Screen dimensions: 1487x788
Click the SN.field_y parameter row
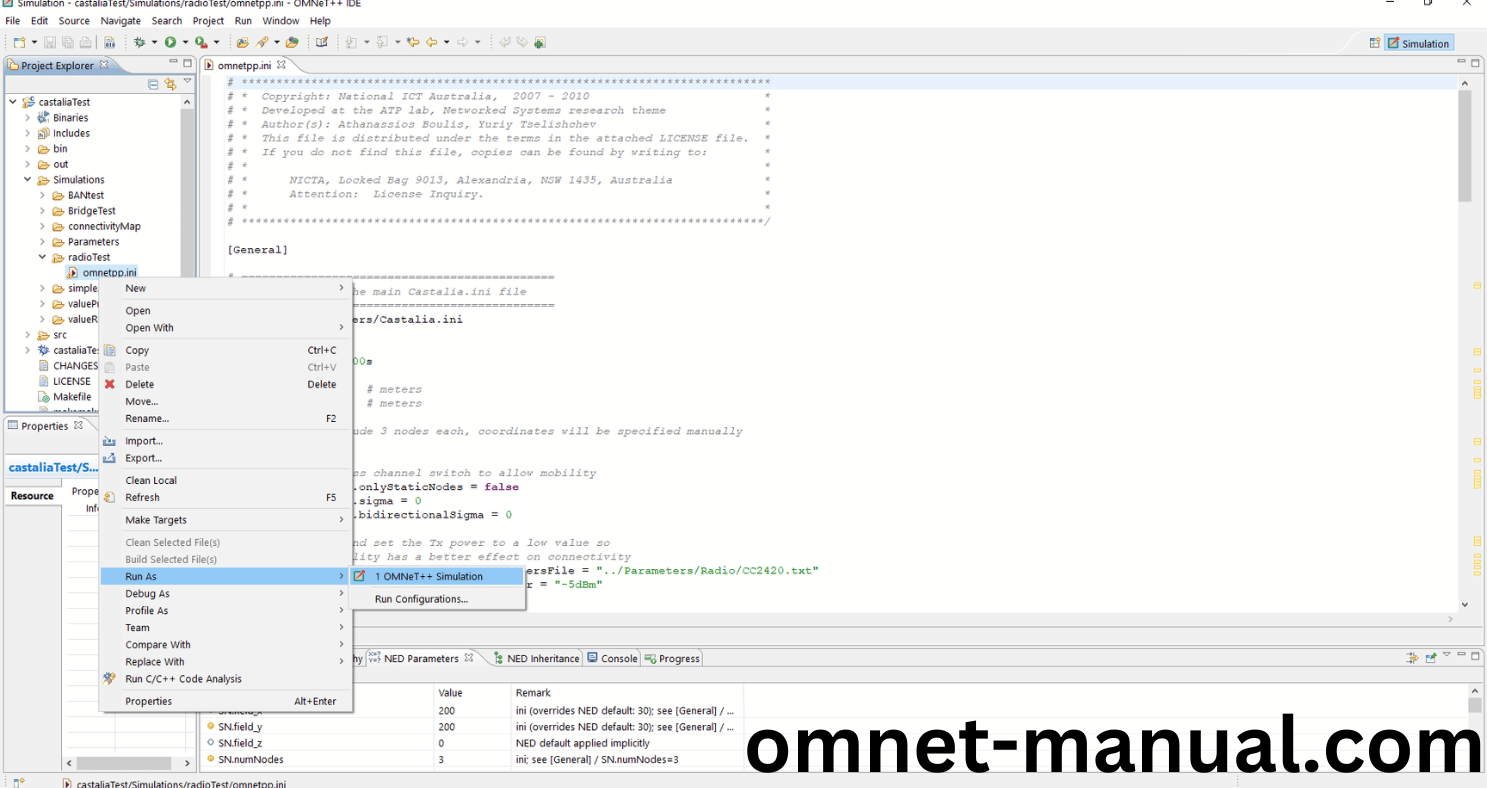(x=470, y=727)
